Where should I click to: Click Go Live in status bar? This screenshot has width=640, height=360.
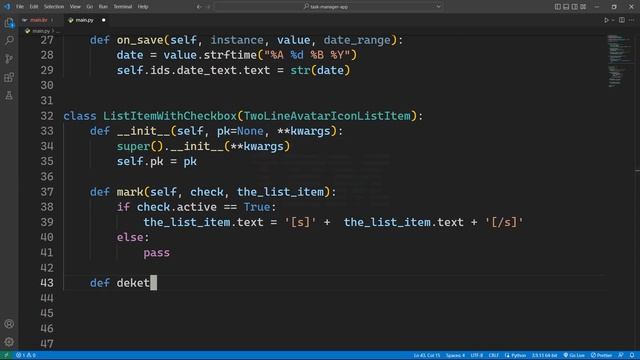574,355
